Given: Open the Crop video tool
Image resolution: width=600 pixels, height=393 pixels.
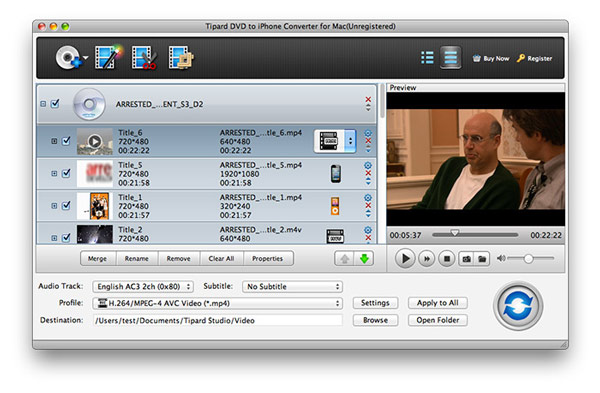Looking at the screenshot, I should pos(181,58).
